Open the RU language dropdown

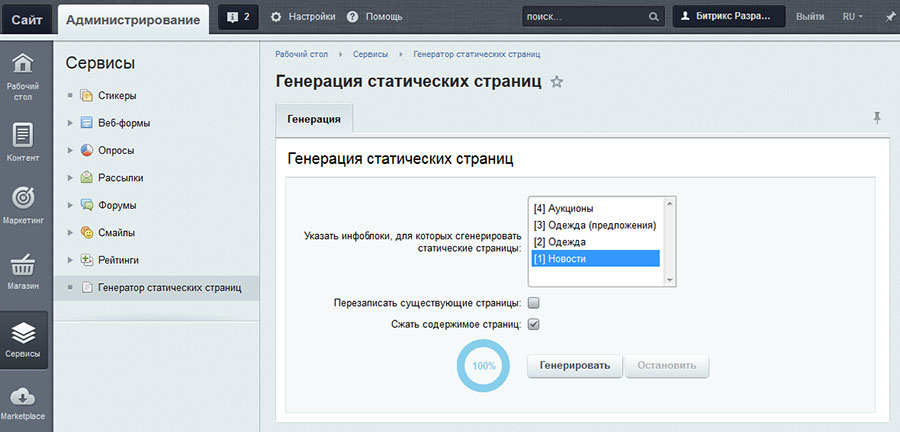pyautogui.click(x=853, y=17)
